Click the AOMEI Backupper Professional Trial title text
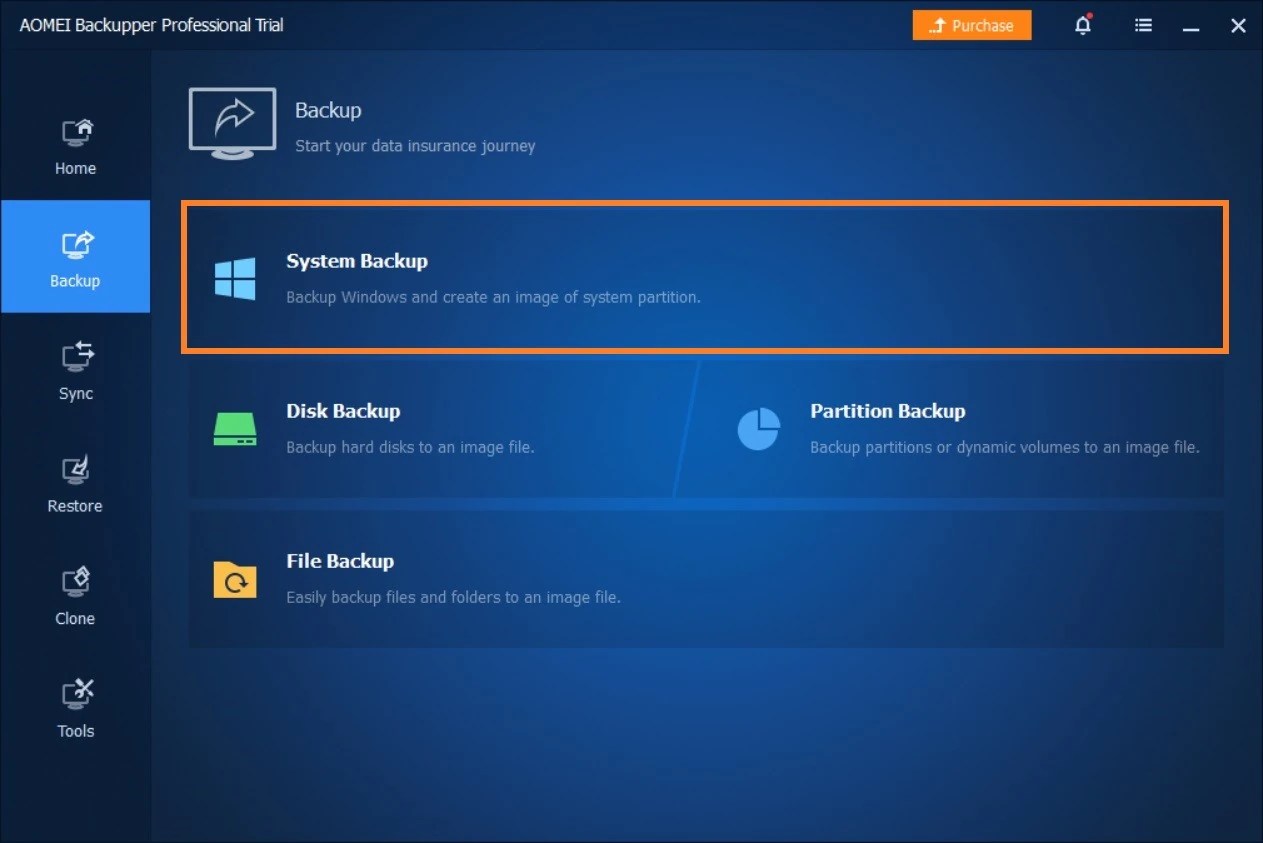This screenshot has height=843, width=1263. (151, 25)
